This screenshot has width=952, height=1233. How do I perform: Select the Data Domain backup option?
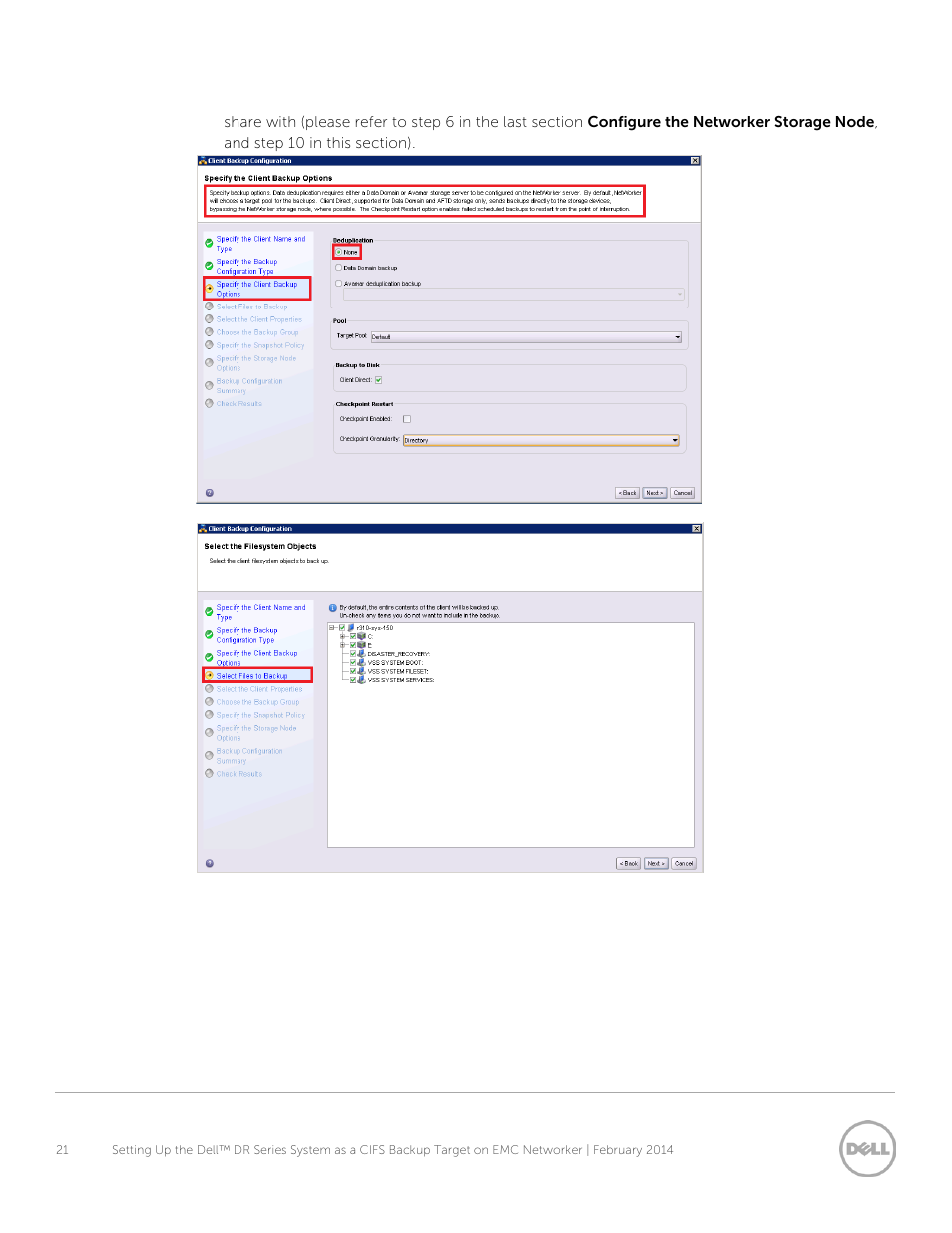point(338,267)
